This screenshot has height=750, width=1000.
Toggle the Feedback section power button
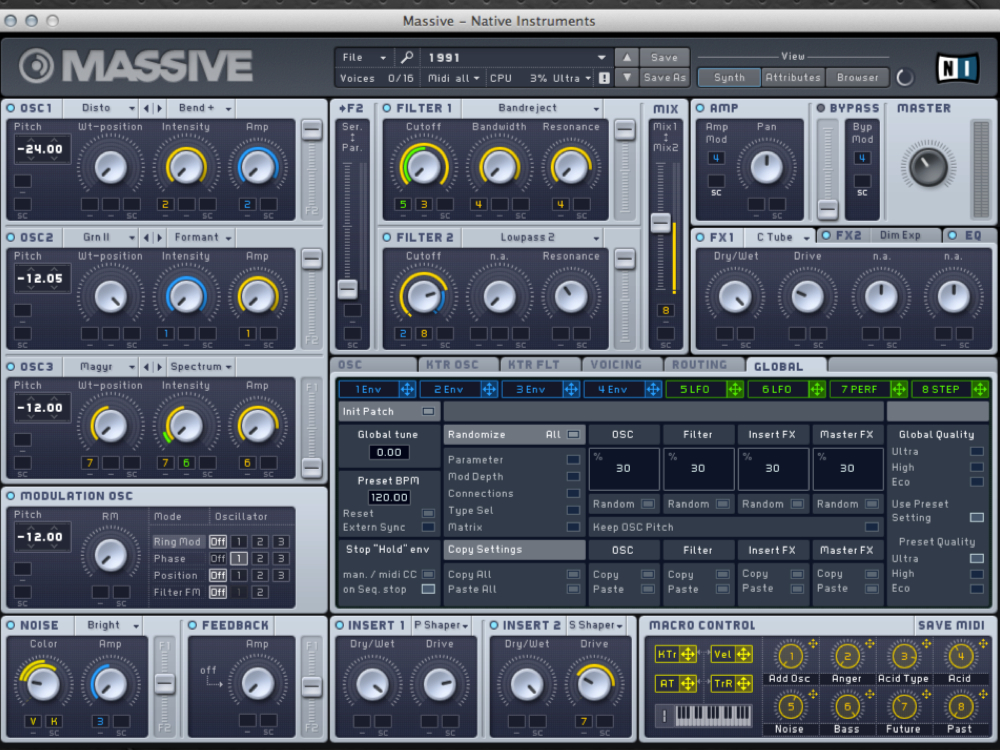[193, 626]
